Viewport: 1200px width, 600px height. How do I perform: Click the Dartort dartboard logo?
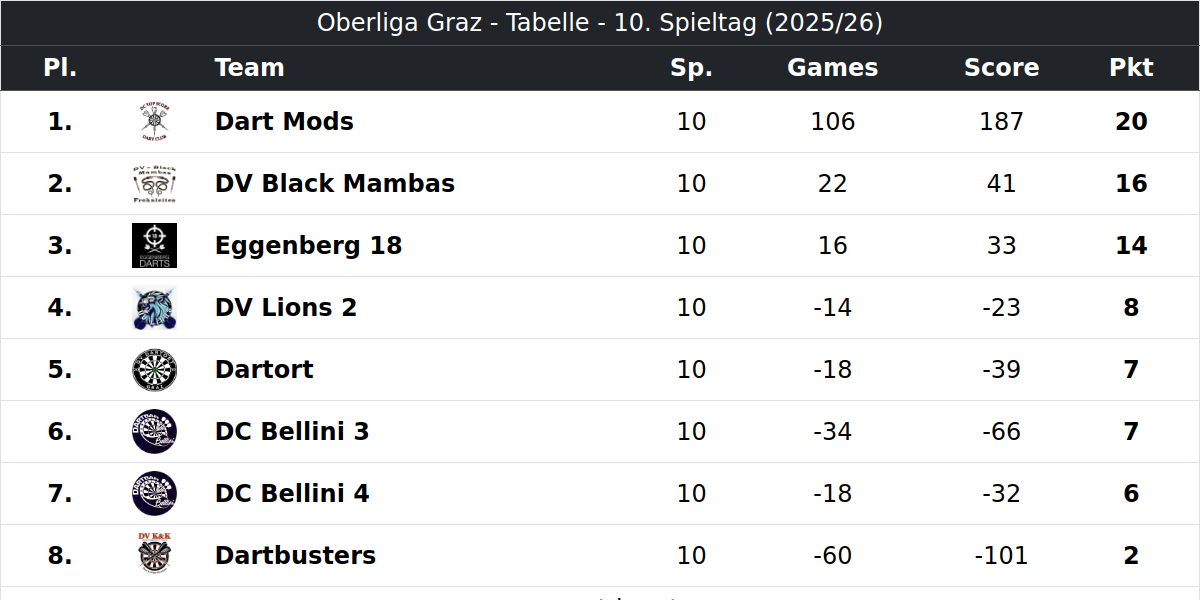coord(154,370)
